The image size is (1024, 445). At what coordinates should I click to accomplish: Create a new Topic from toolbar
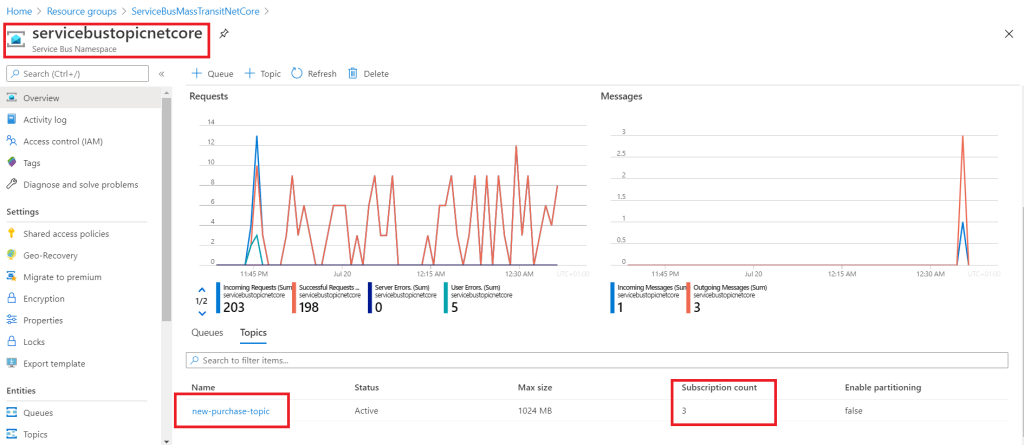pos(263,74)
